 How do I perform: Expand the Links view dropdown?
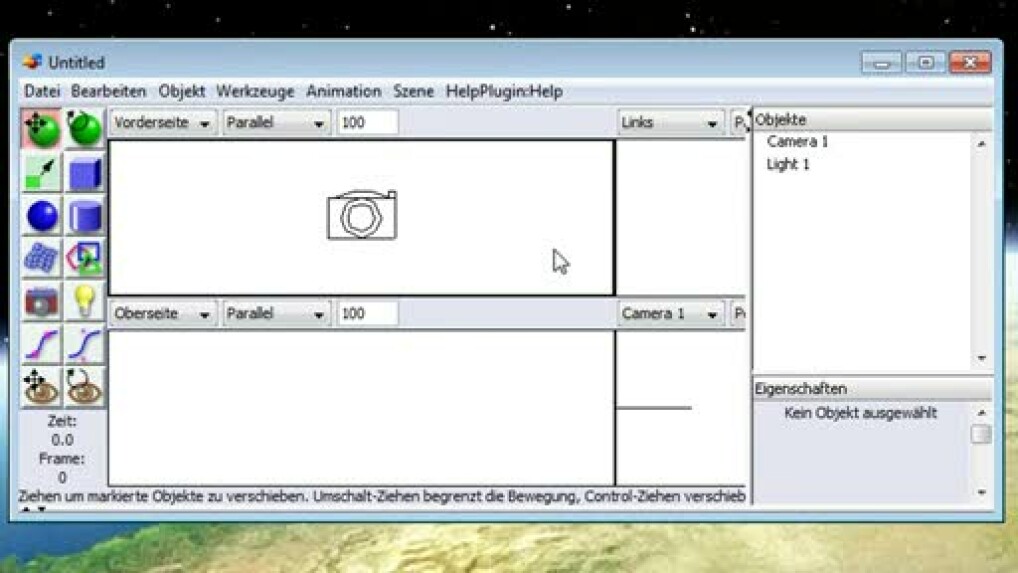[x=670, y=123]
